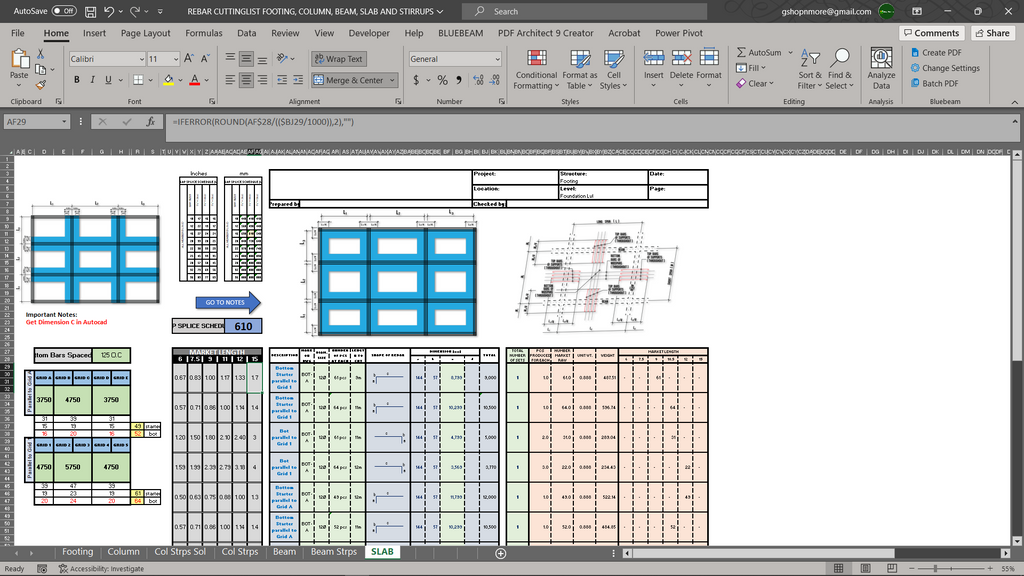This screenshot has height=576, width=1024.
Task: Click Batch PDF button
Action: tap(935, 83)
